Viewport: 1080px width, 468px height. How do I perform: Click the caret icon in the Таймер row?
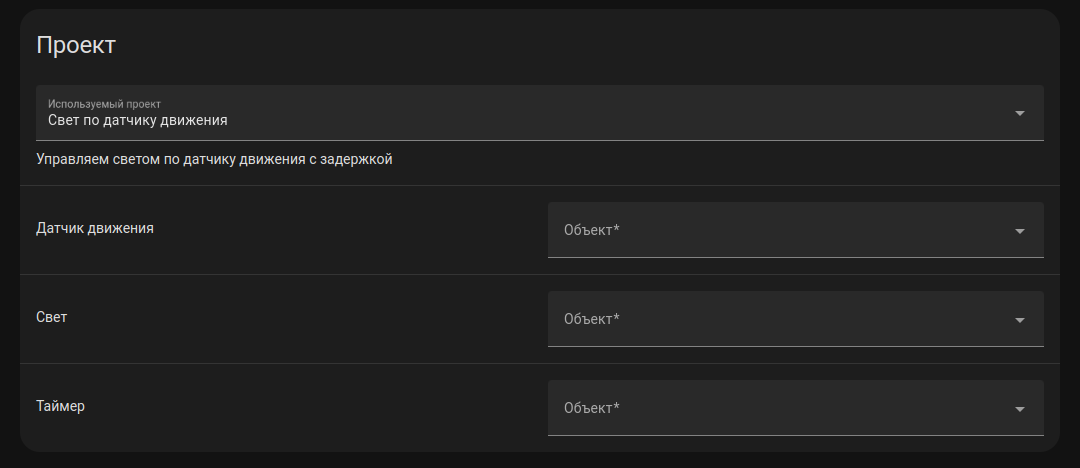1020,409
